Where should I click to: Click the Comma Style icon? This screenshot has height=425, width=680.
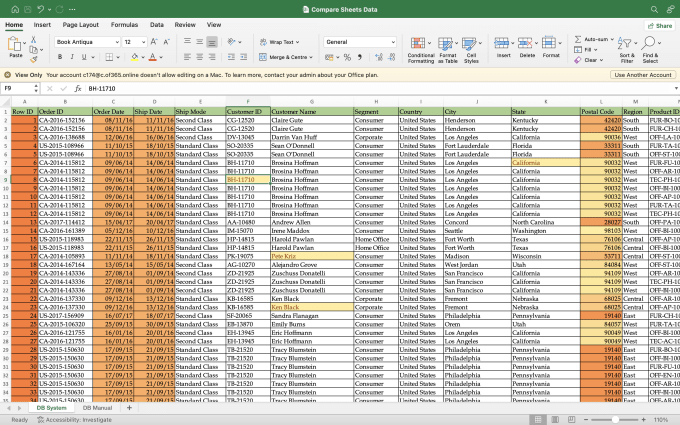click(360, 57)
